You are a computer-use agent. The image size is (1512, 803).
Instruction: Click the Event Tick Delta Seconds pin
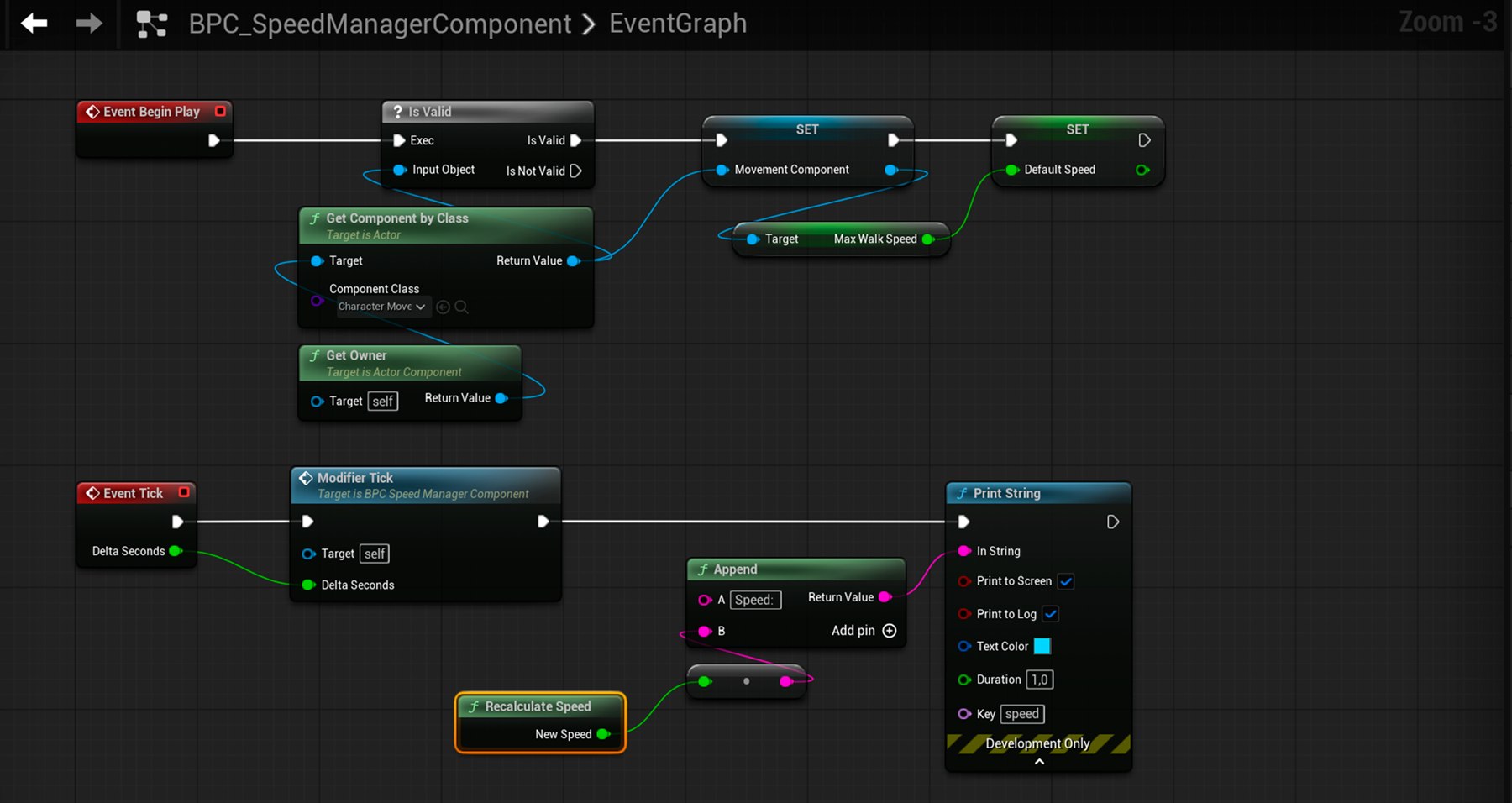176,551
